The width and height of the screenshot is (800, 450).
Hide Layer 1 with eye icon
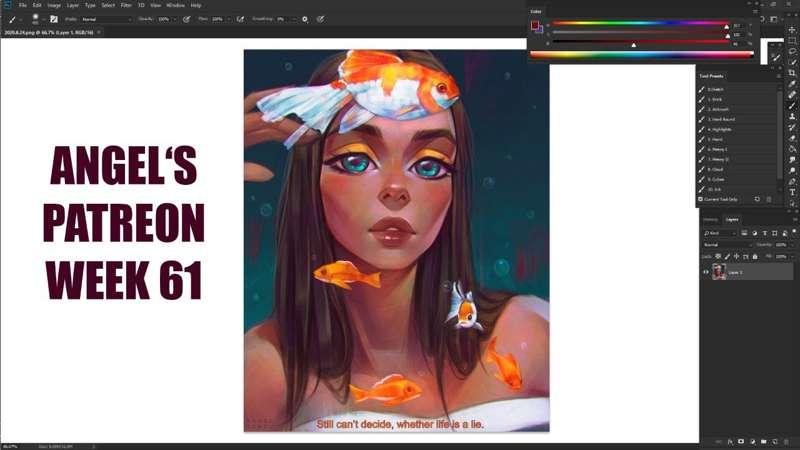click(706, 272)
